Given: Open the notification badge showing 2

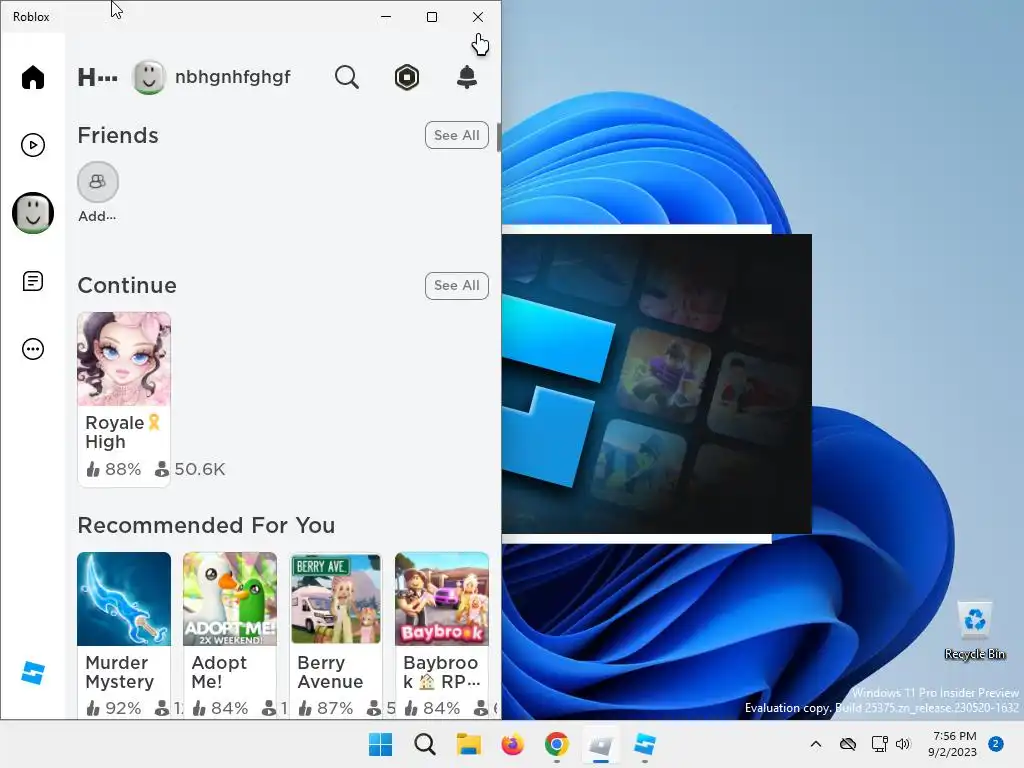Looking at the screenshot, I should [996, 744].
